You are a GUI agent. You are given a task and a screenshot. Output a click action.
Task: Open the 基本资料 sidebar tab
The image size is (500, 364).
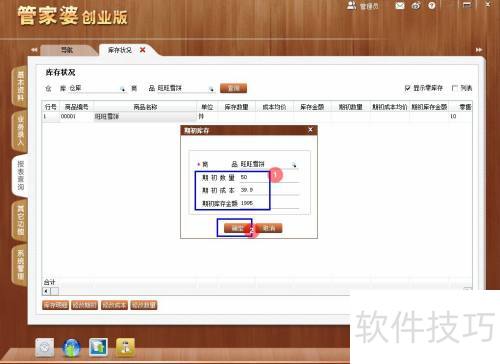coord(20,86)
